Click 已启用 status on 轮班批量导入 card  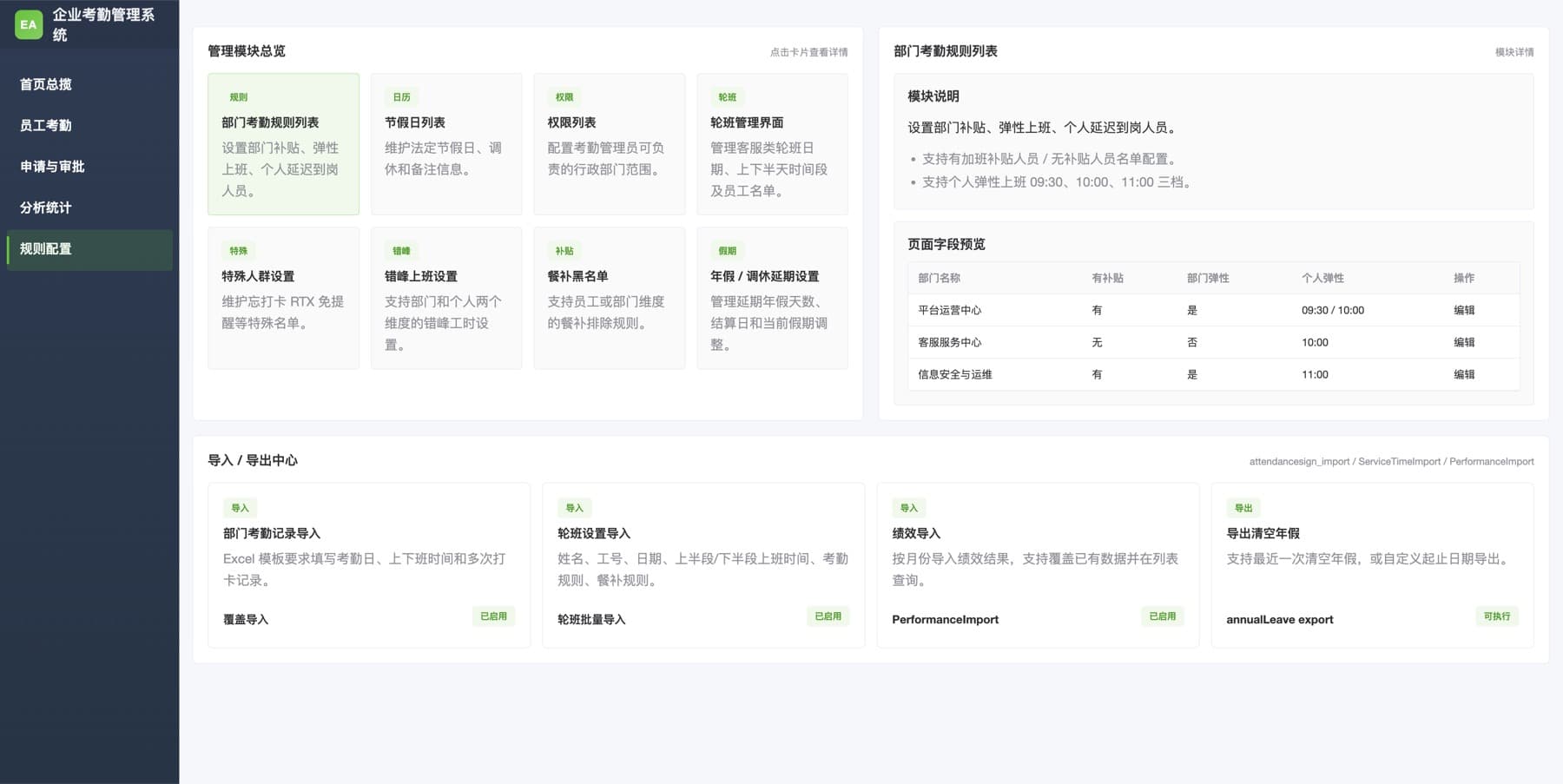coord(828,616)
